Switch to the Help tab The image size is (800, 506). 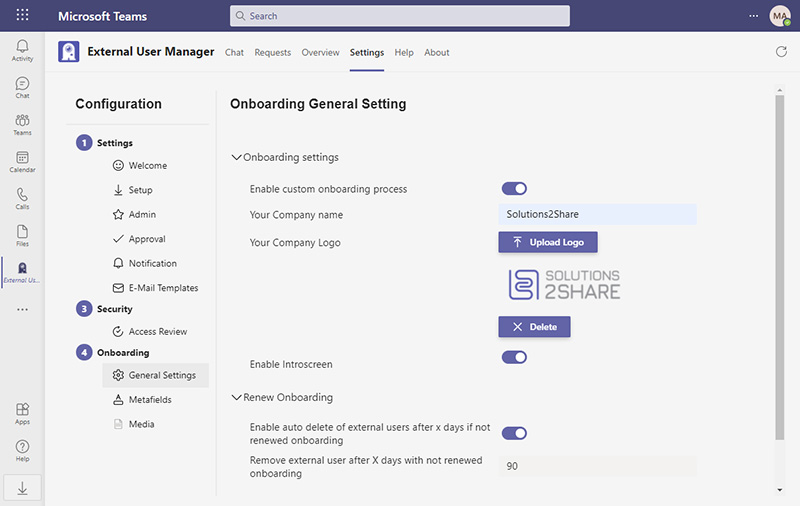coord(404,53)
